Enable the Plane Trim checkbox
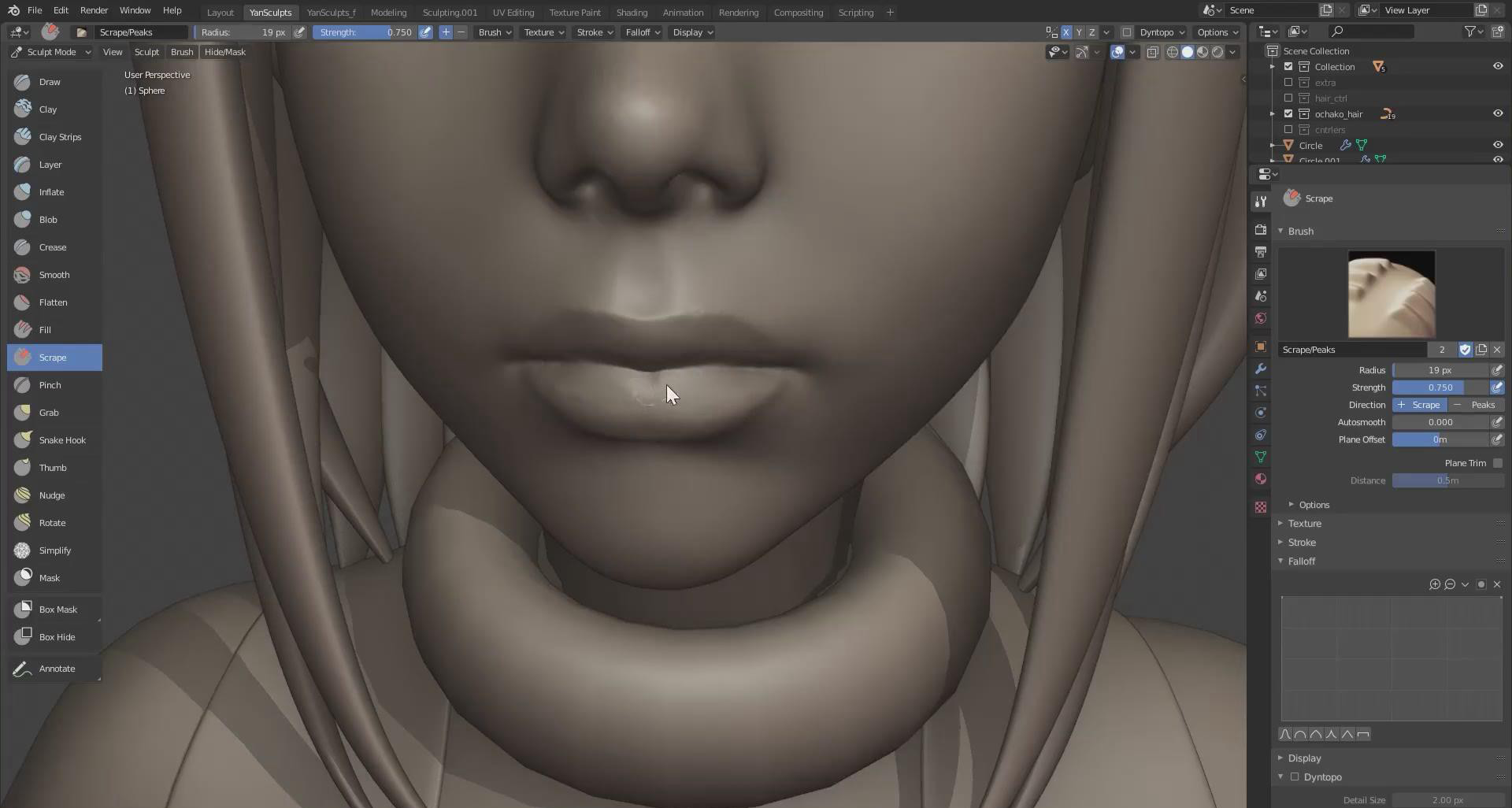Screen dimensions: 1512x808 point(1497,463)
